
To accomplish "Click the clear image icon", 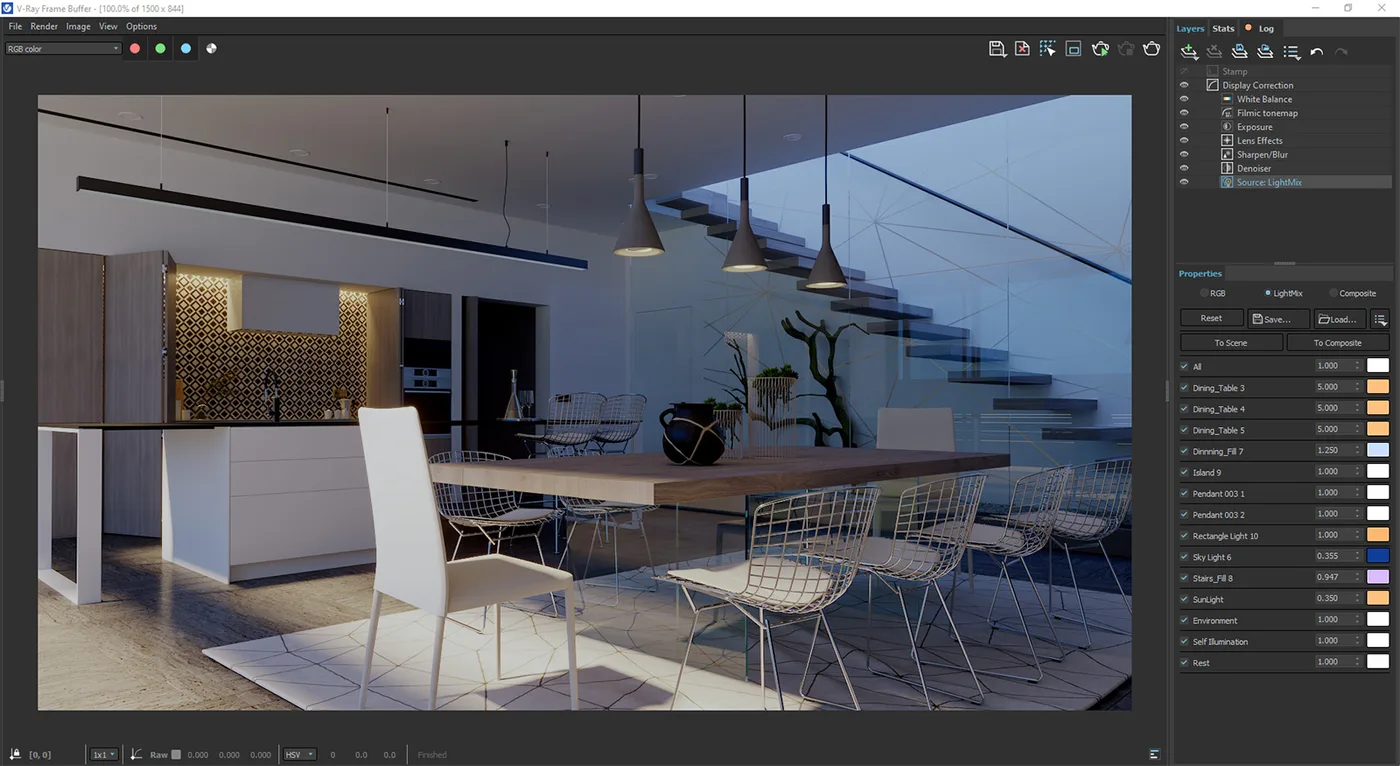I will click(1022, 49).
